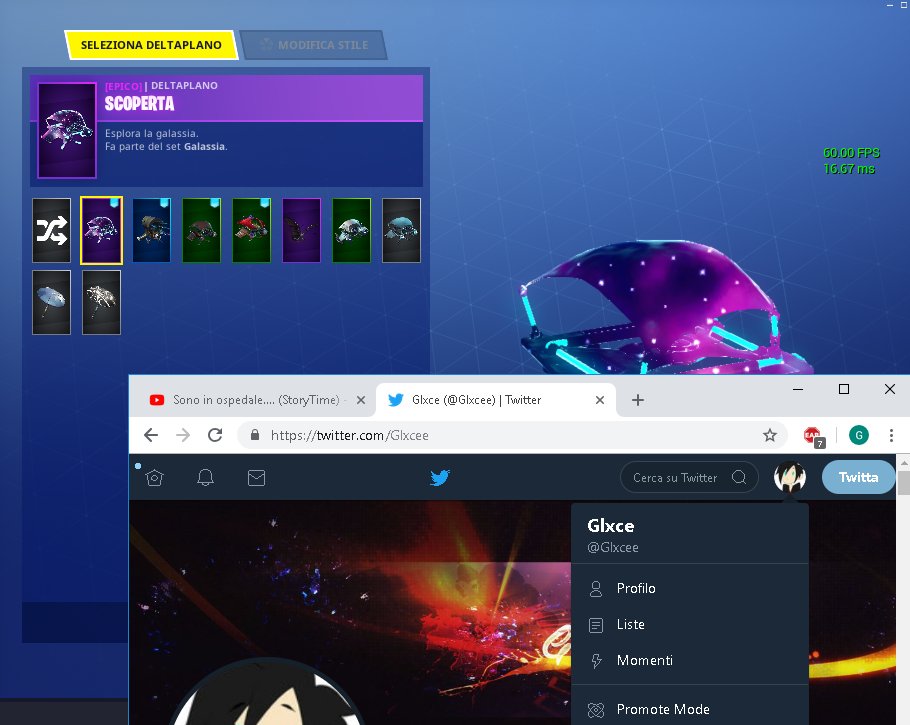Bookmark this page with the star
The image size is (910, 725).
pyautogui.click(x=770, y=435)
